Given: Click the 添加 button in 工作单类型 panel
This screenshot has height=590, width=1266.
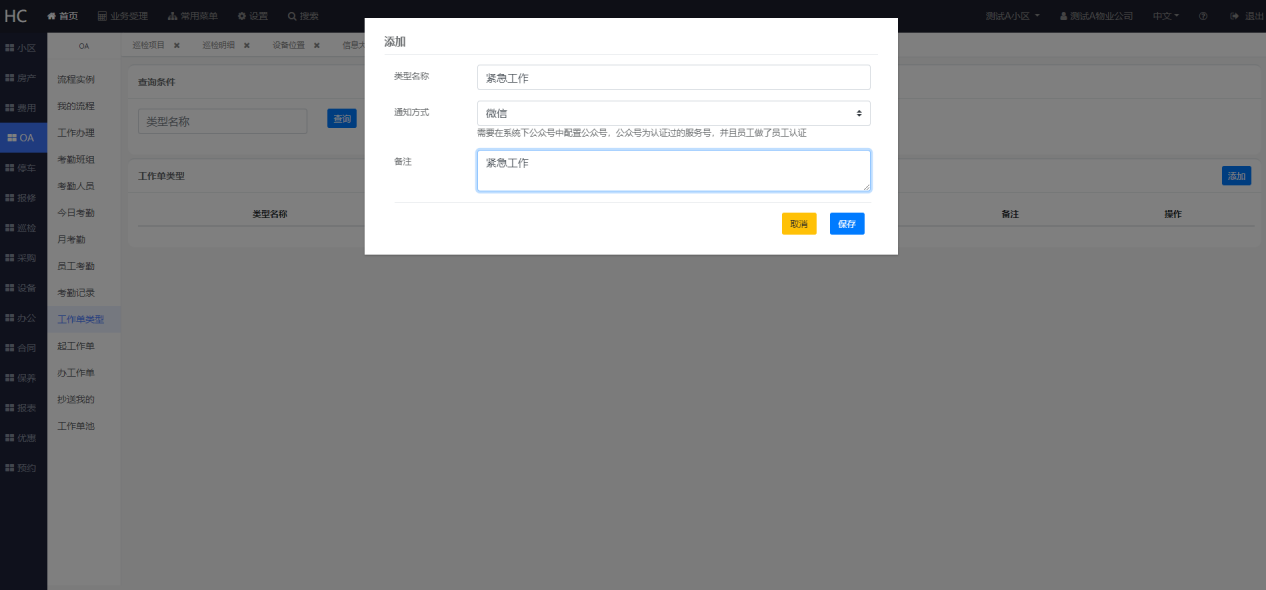Looking at the screenshot, I should (x=1237, y=176).
